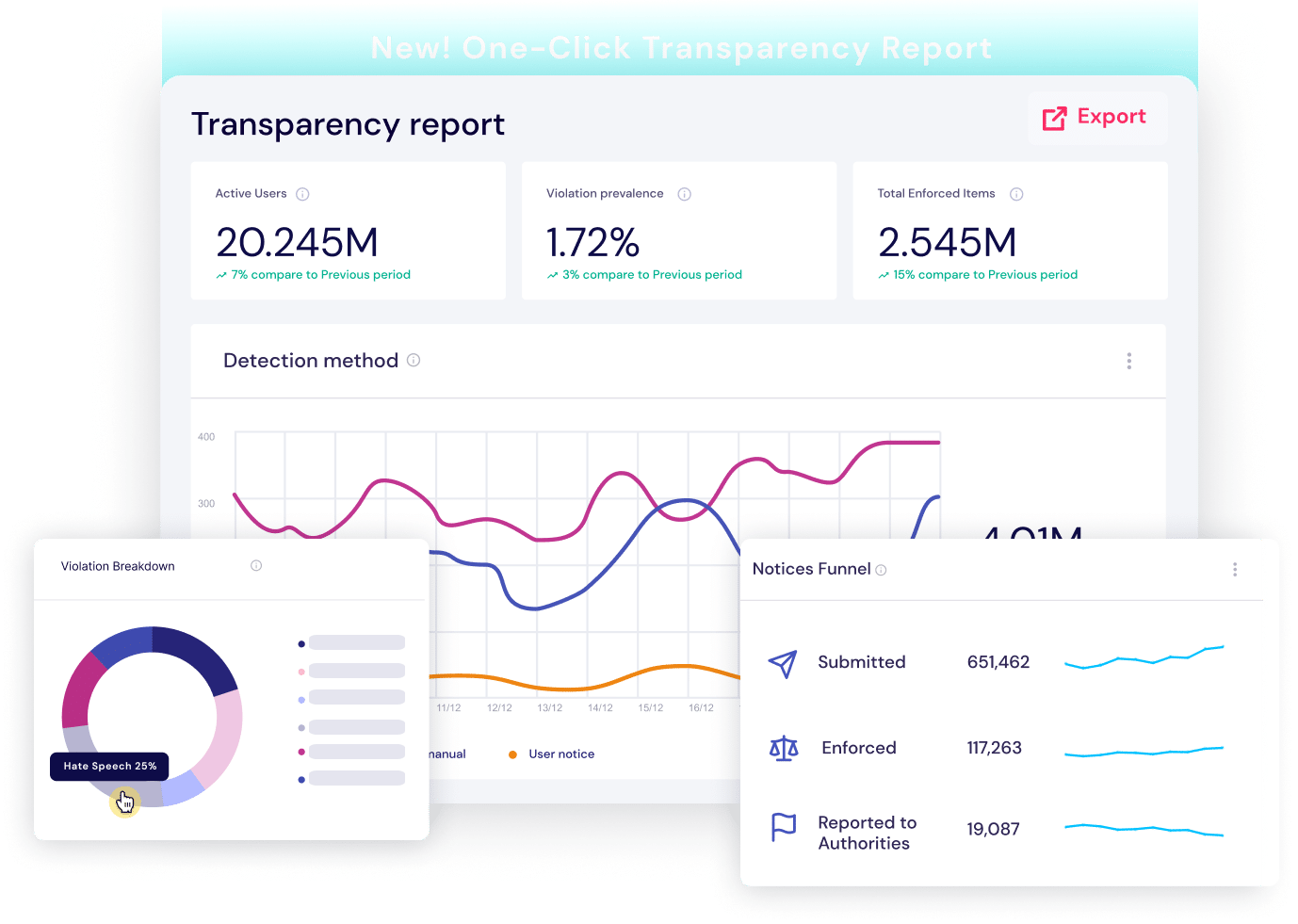Select the 117,263 Enforced value
This screenshot has width=1298, height=924.
tap(994, 748)
